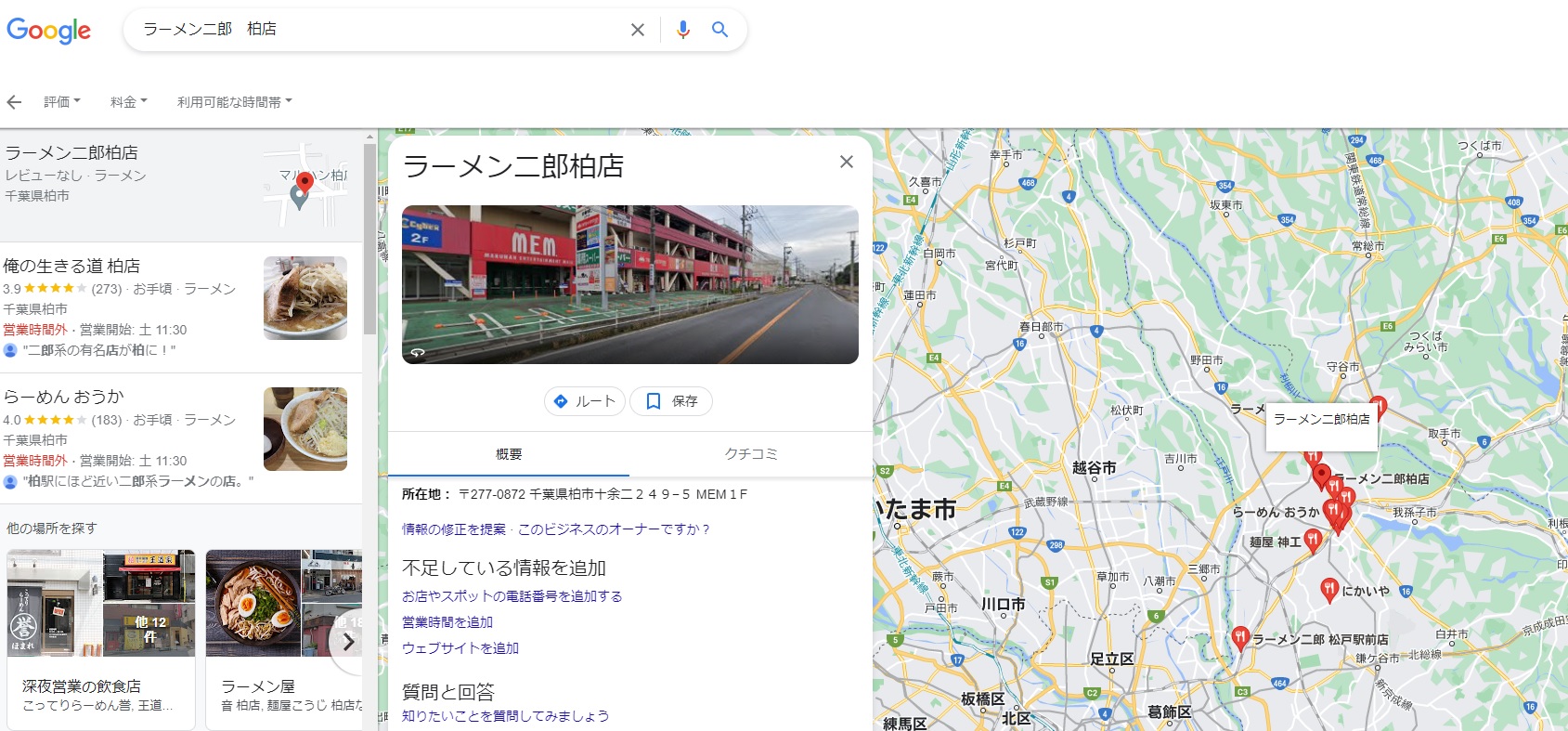1568x731 pixels.
Task: Click the blue search magnifier icon
Action: click(719, 30)
